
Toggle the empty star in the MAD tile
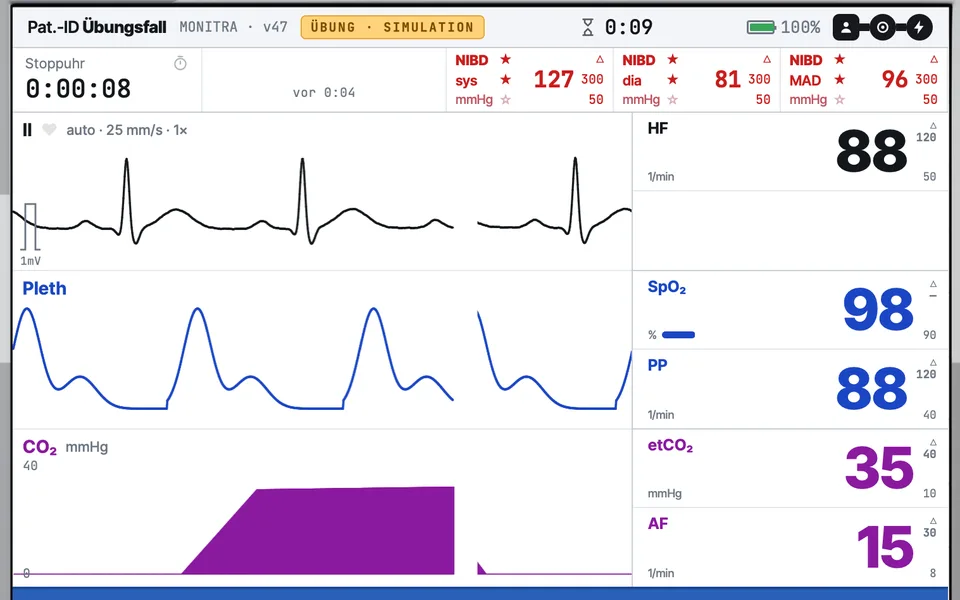839,99
